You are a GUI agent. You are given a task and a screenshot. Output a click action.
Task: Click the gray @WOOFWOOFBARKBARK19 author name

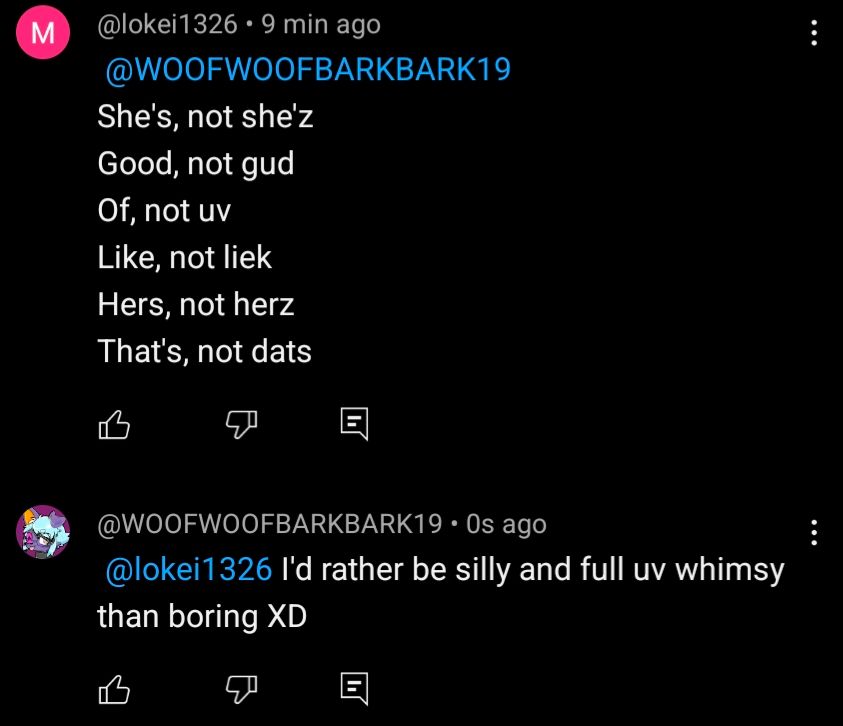point(269,523)
